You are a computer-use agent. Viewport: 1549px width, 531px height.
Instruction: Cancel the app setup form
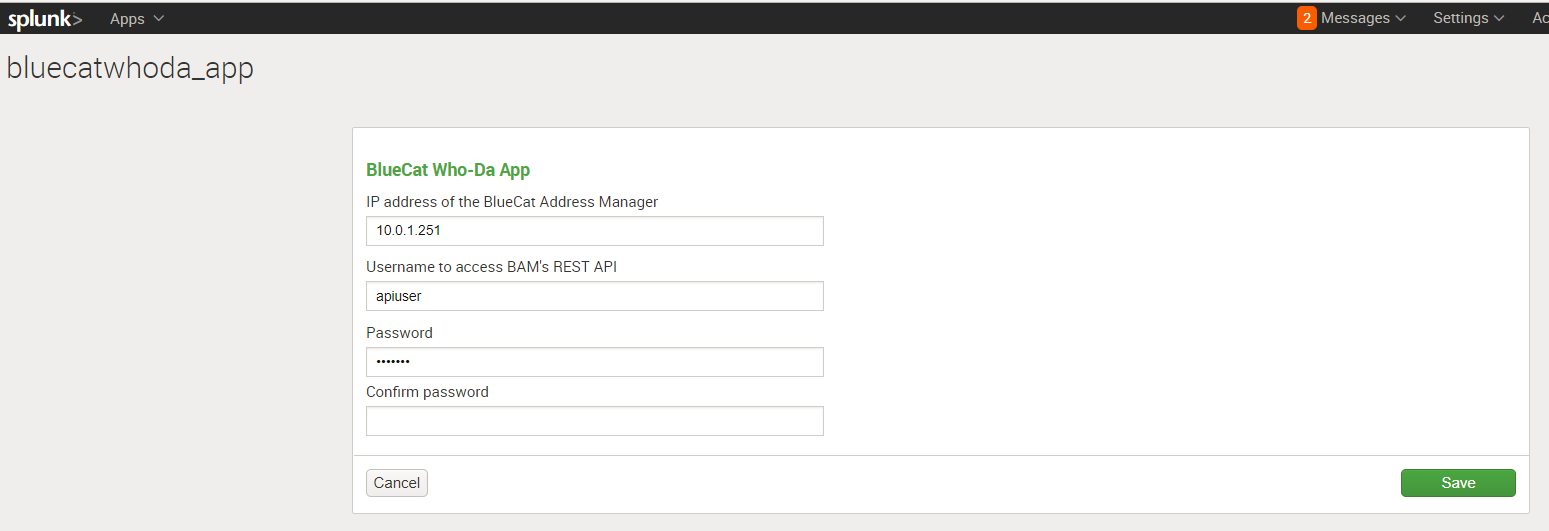click(397, 483)
